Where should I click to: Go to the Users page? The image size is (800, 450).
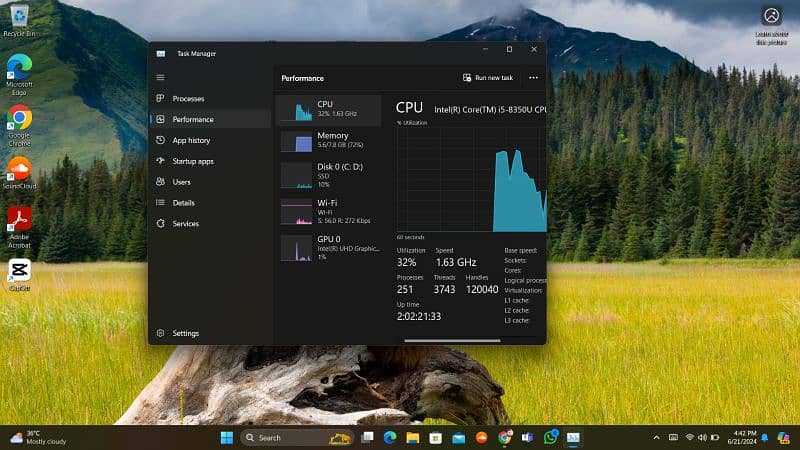click(x=181, y=182)
